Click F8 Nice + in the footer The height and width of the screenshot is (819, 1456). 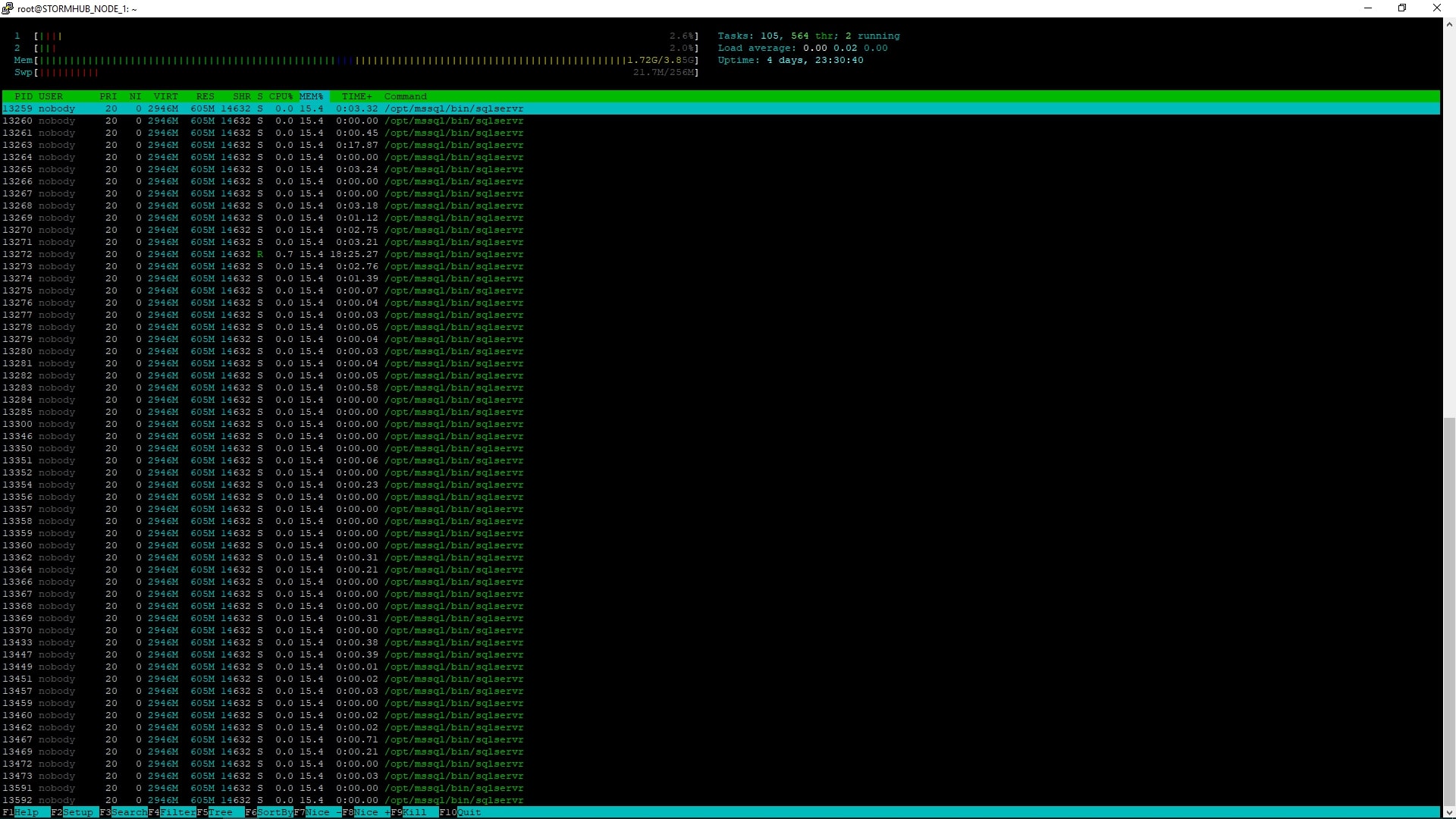point(366,812)
